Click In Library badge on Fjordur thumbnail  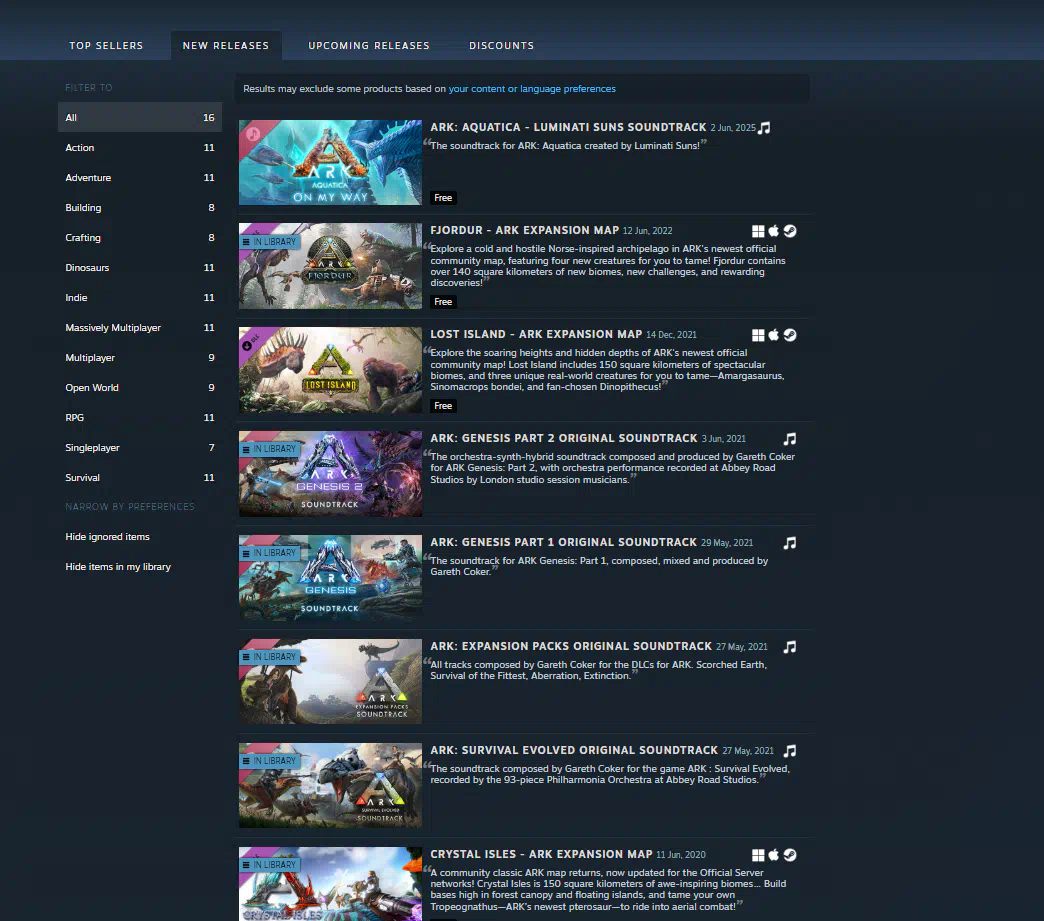(270, 242)
